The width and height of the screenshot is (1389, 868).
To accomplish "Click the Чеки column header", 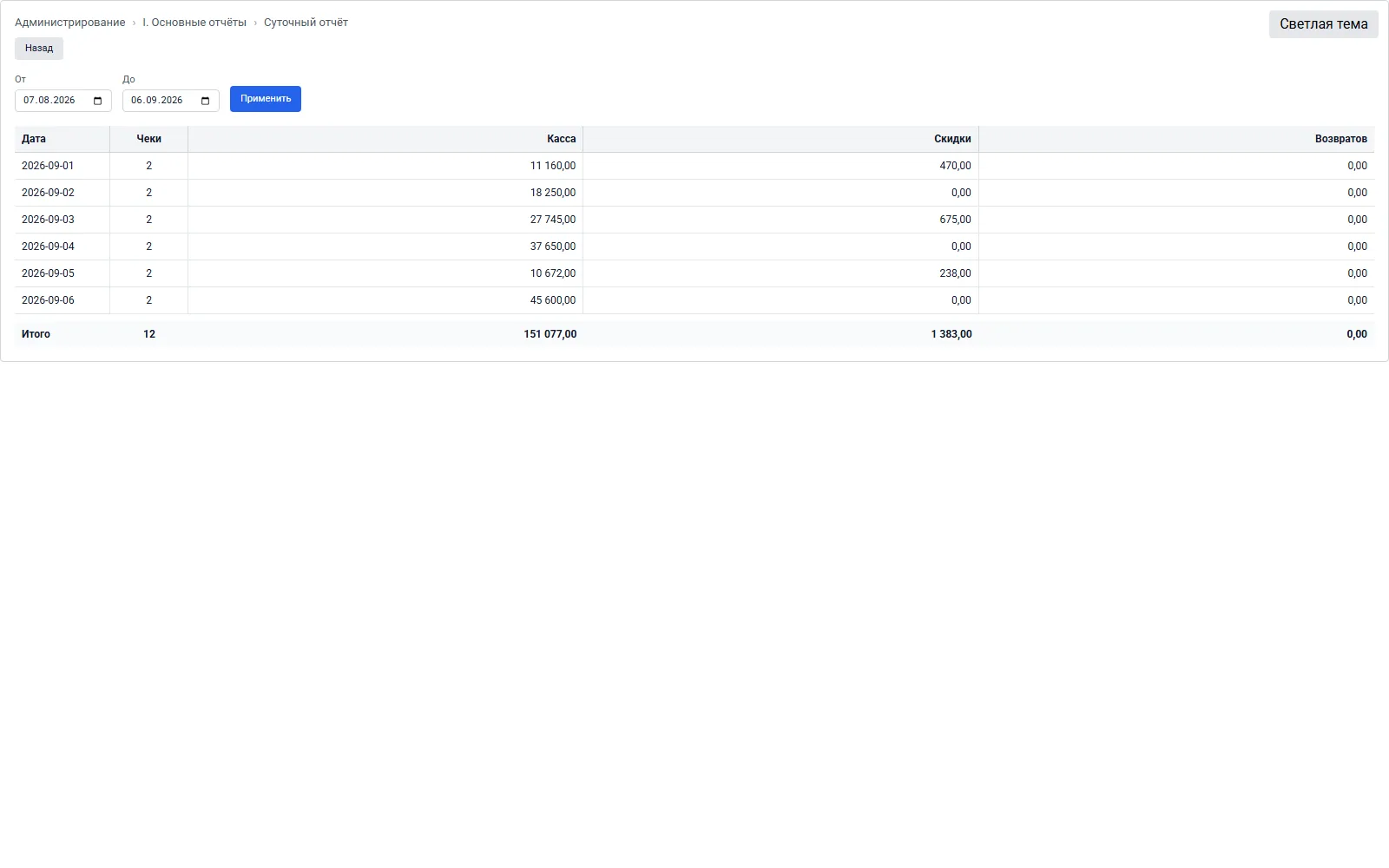I will tap(149, 139).
